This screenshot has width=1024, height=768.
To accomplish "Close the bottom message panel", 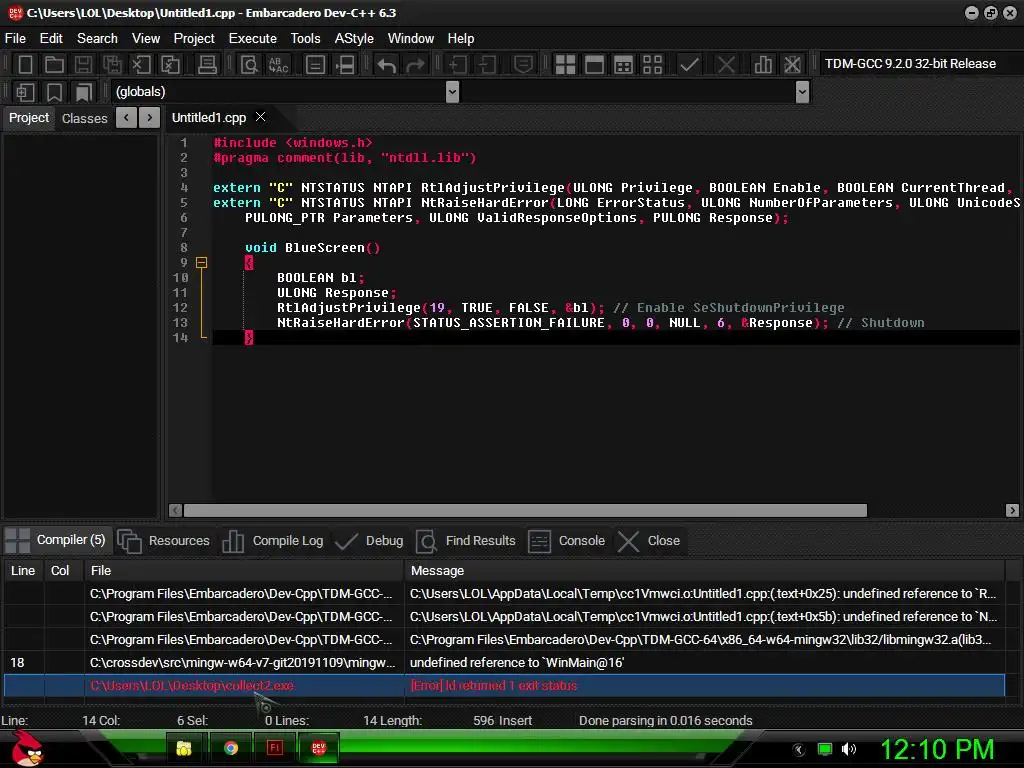I will pyautogui.click(x=650, y=541).
